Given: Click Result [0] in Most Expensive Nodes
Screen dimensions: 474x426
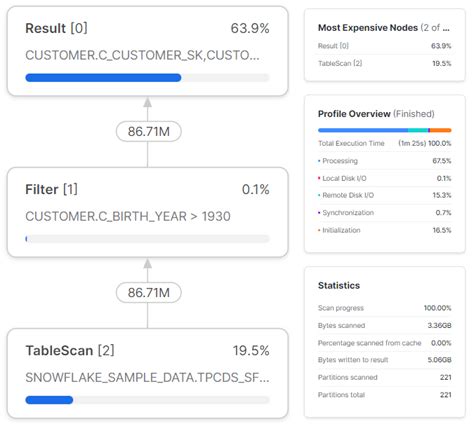Looking at the screenshot, I should click(x=384, y=46).
